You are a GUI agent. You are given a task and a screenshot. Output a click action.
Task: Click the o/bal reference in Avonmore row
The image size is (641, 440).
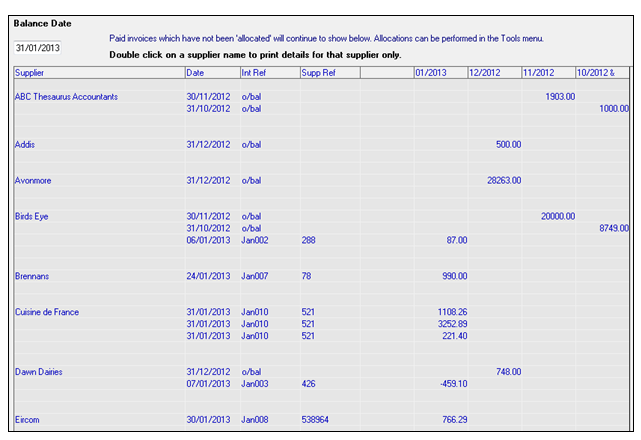251,181
